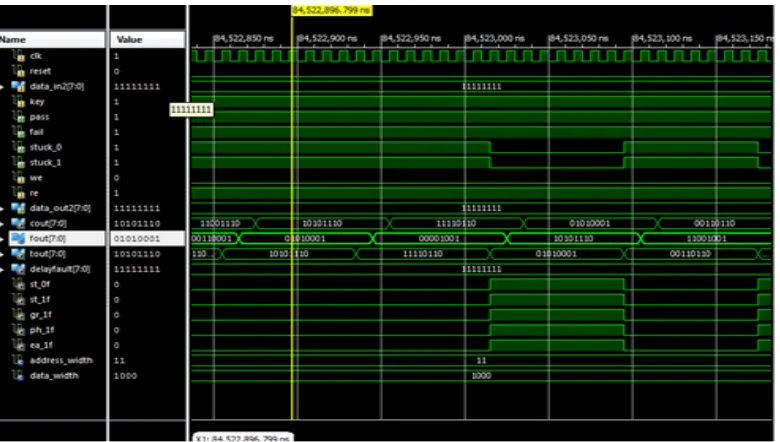Click the Name column header
Image resolution: width=780 pixels, height=442 pixels.
click(52, 40)
